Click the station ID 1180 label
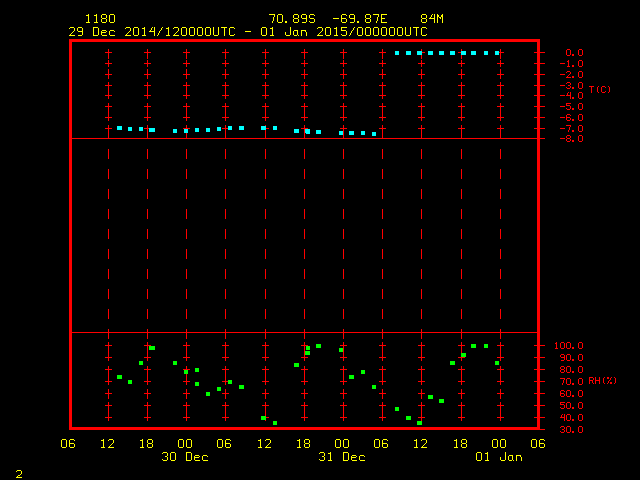The width and height of the screenshot is (640, 480). (100, 19)
